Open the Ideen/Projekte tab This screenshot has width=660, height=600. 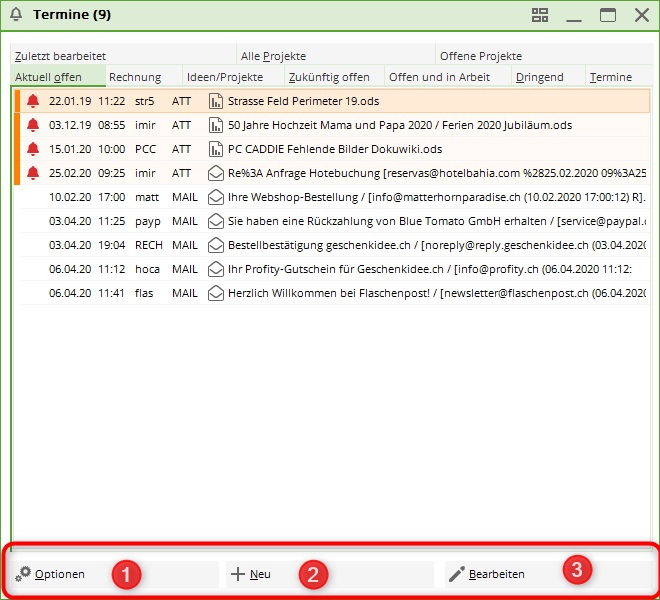[225, 77]
